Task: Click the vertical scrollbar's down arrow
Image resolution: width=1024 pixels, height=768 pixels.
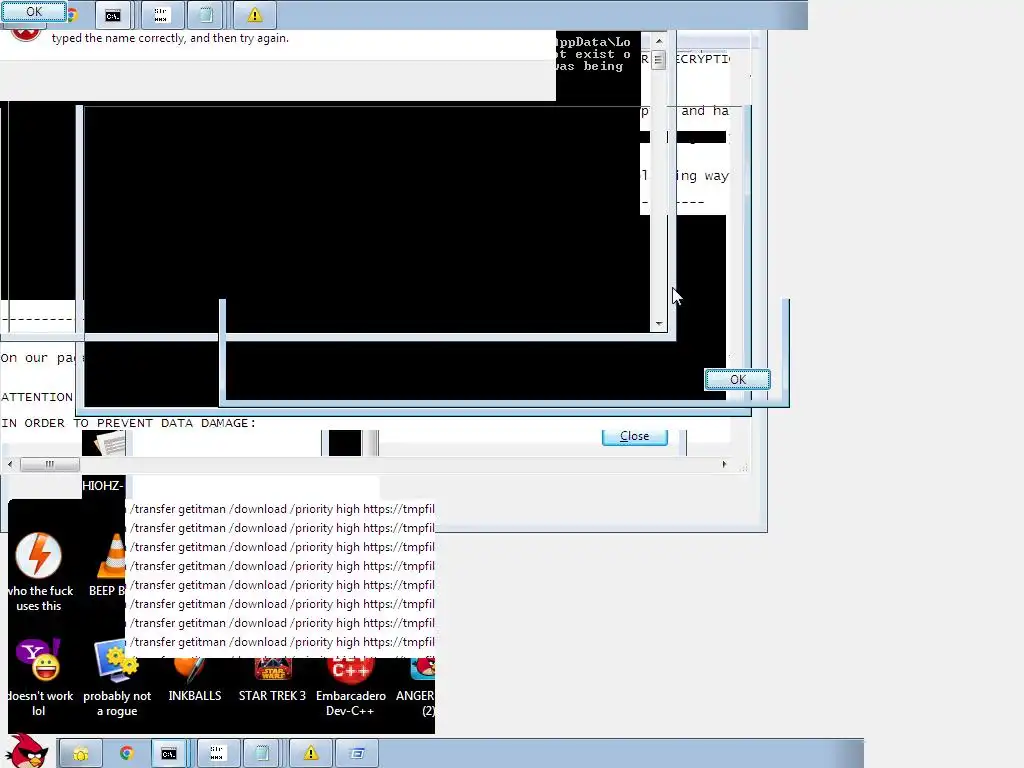Action: pos(659,323)
